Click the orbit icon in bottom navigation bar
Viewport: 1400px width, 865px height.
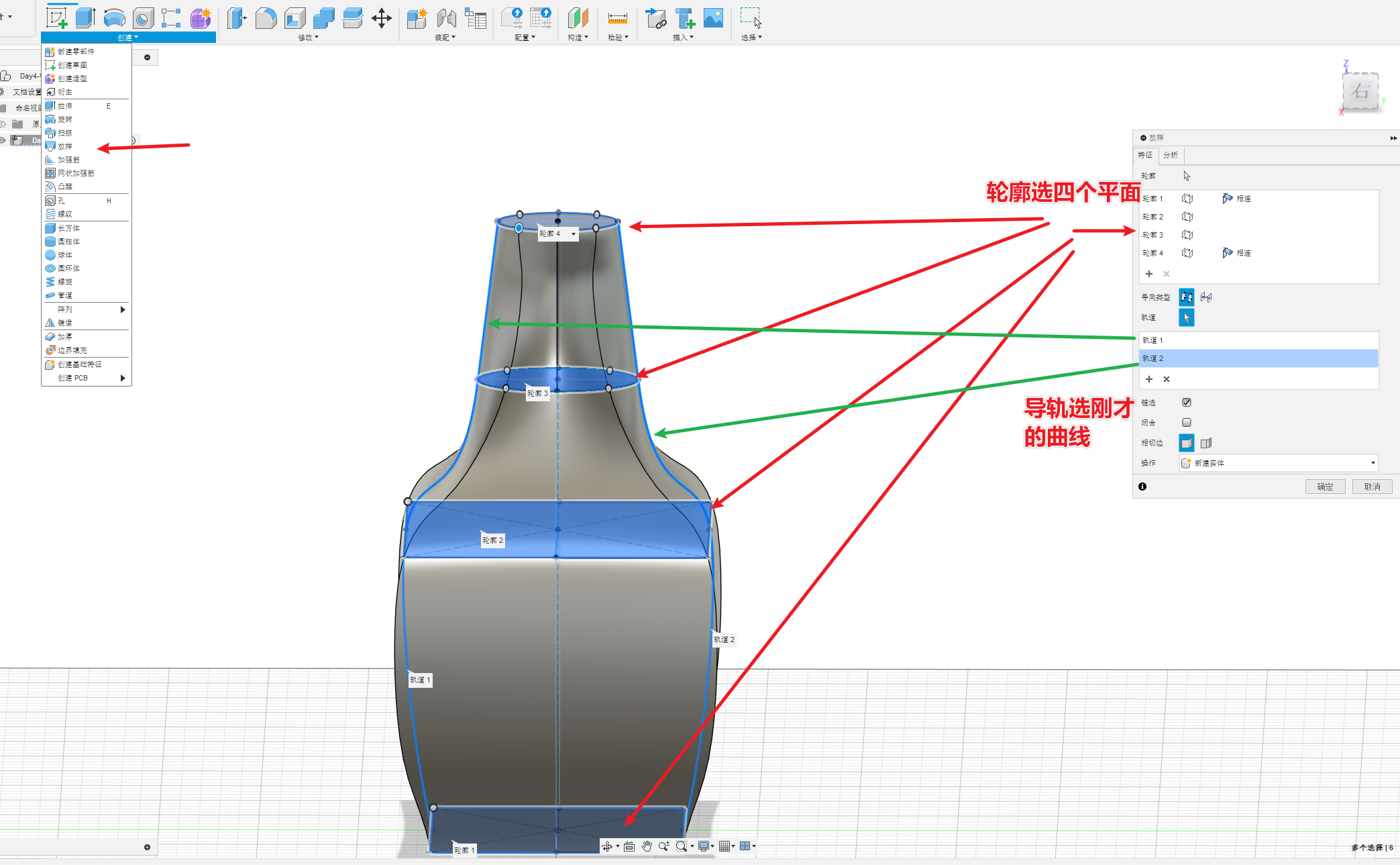tap(607, 846)
